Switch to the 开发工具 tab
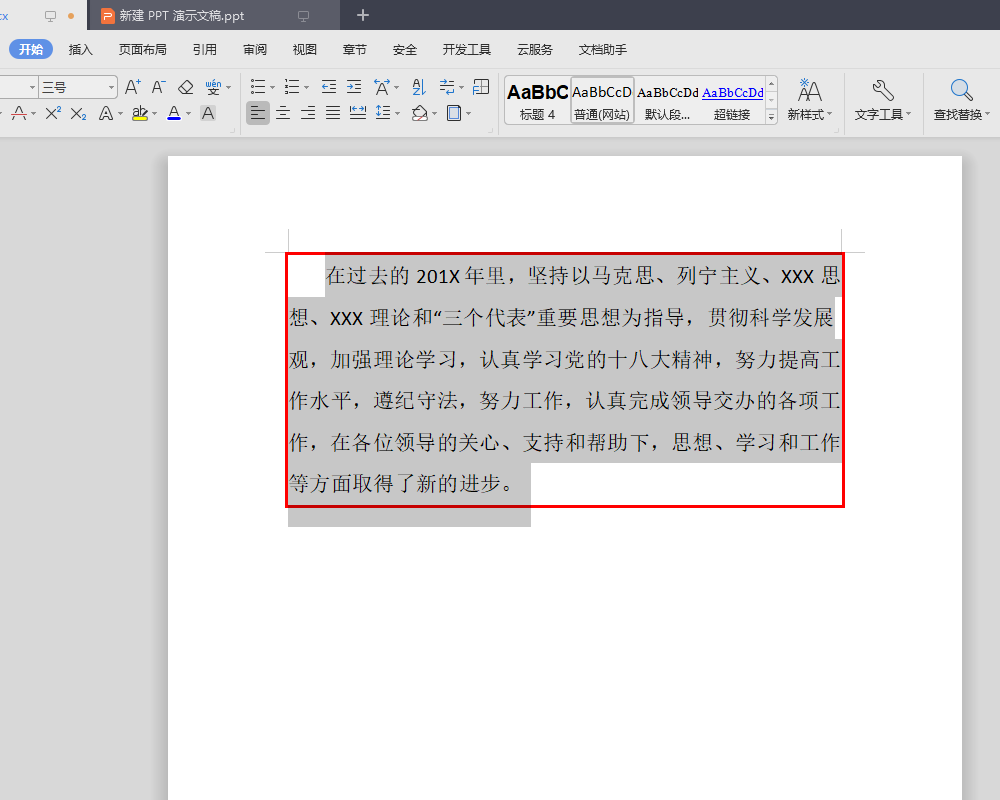Image resolution: width=1000 pixels, height=800 pixels. [467, 49]
